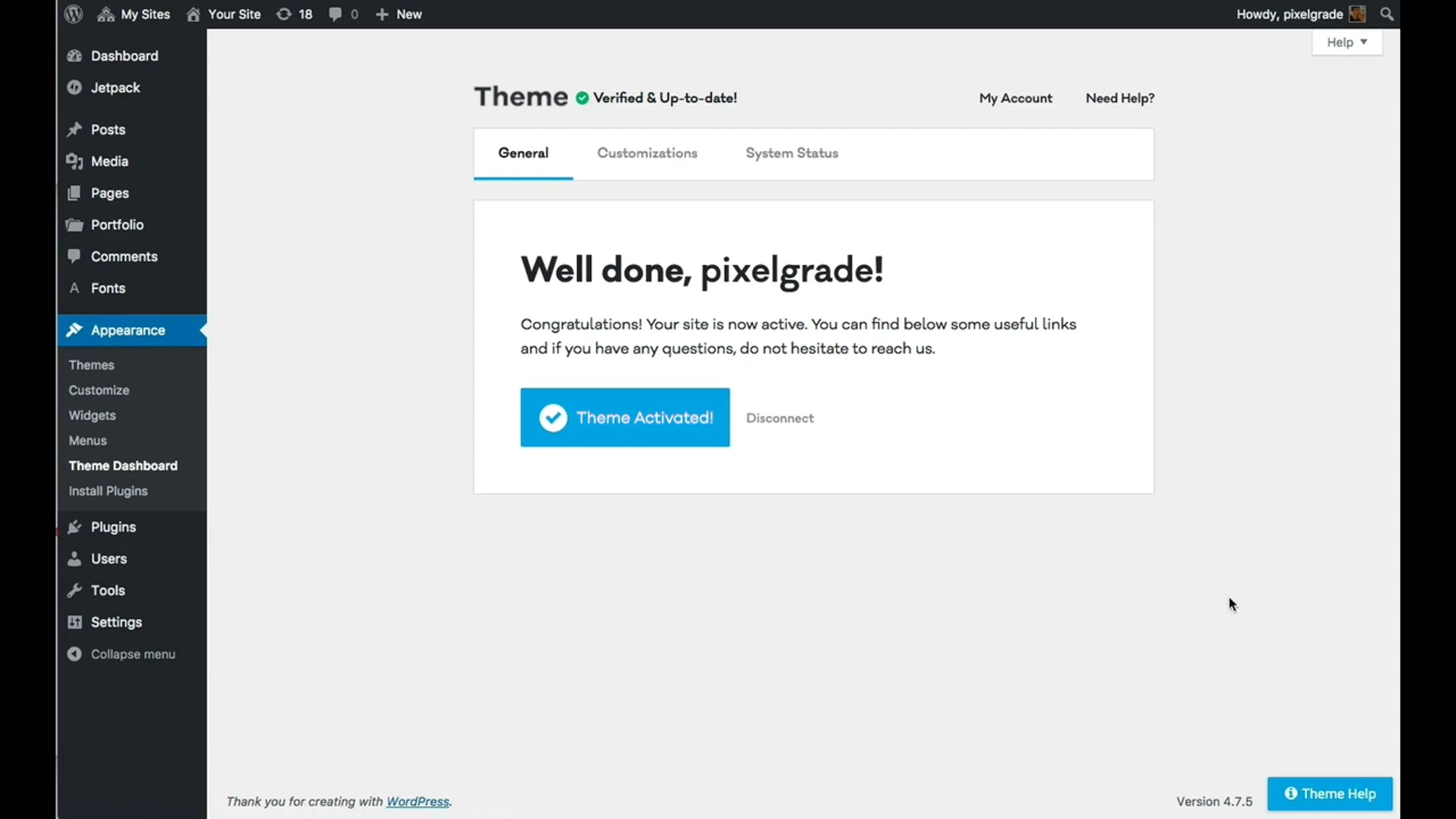Open the Fonts menu label
Viewport: 1456px width, 819px height.
pyautogui.click(x=108, y=288)
